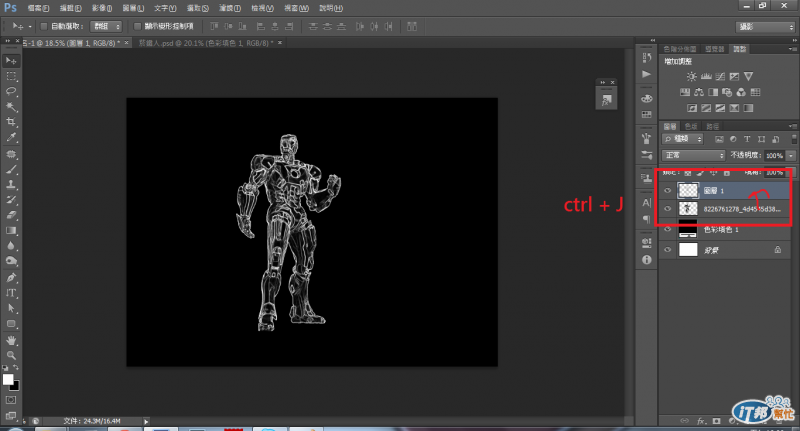Enable the 顯示變形控制項 checkbox
800x431 pixels.
(x=137, y=26)
